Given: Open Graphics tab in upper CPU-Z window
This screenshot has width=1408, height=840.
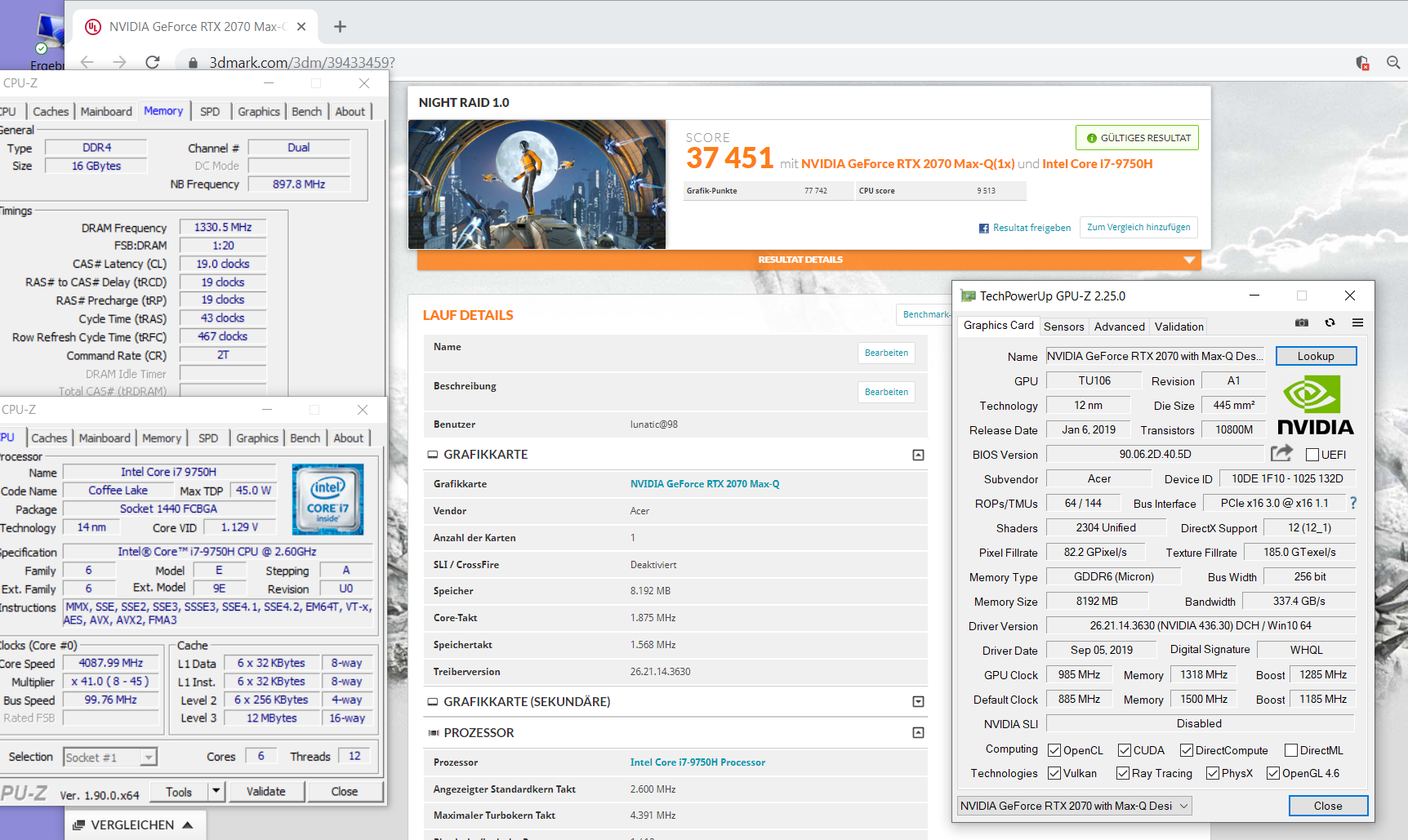Looking at the screenshot, I should [259, 112].
